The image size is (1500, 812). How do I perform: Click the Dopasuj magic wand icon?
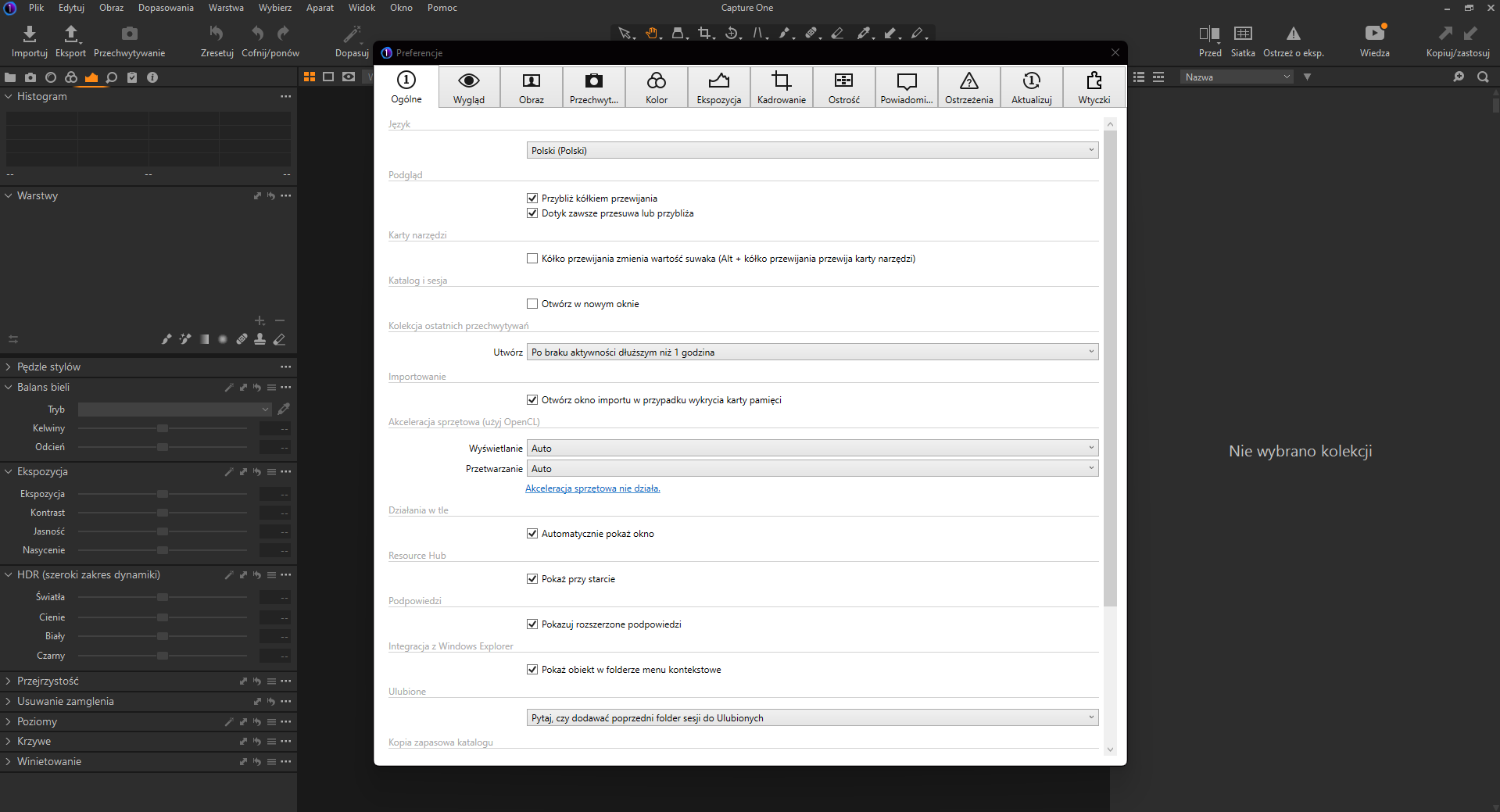point(352,34)
